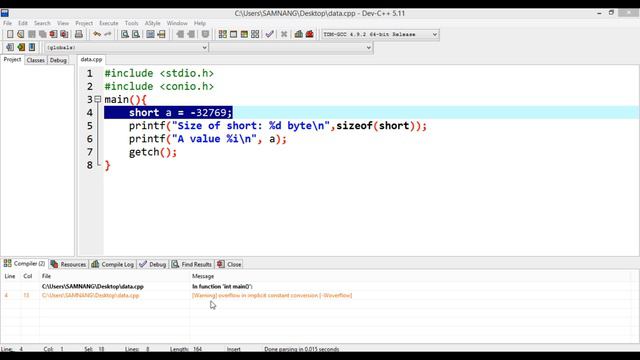Open the Edit menu
Image resolution: width=640 pixels, height=360 pixels.
pos(23,23)
